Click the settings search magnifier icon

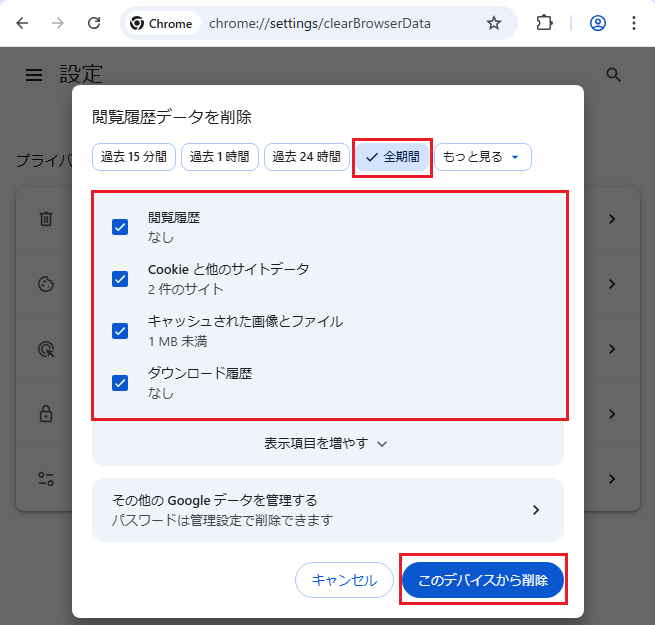(614, 75)
